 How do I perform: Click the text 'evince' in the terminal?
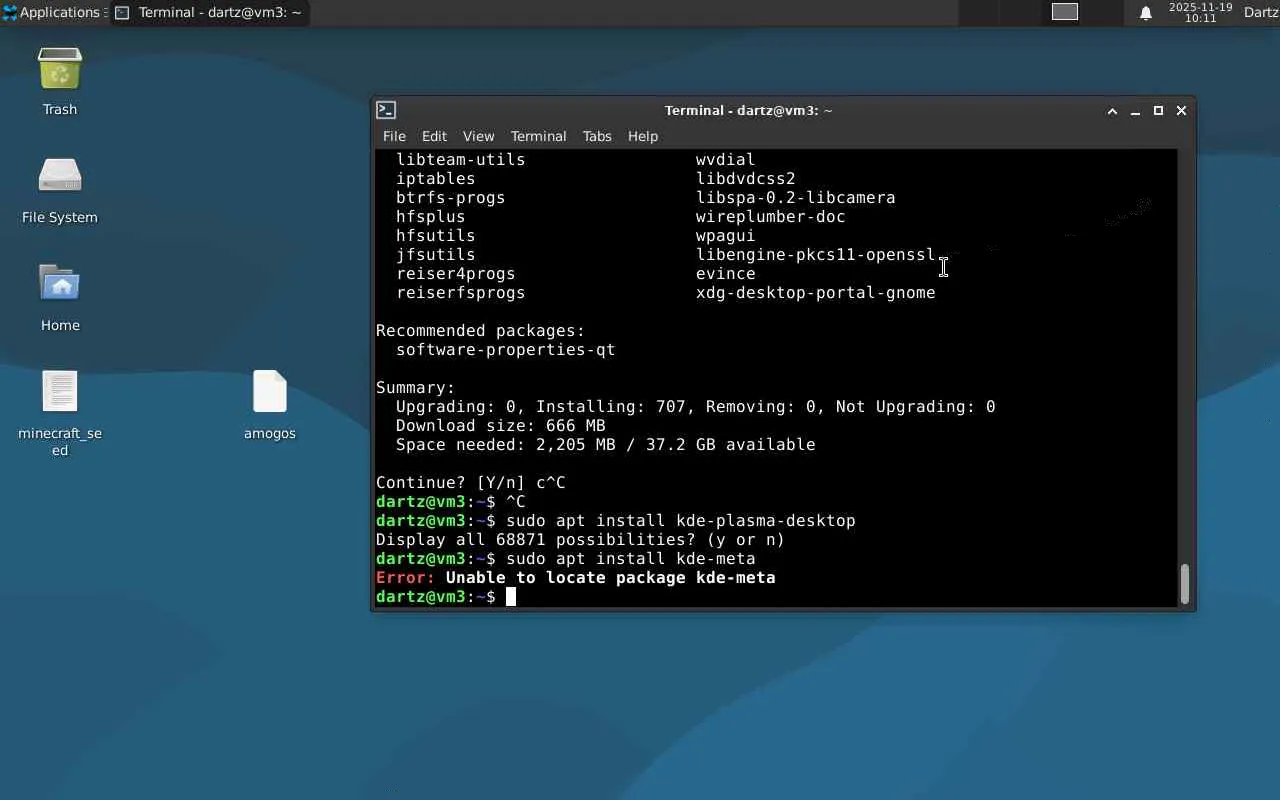[726, 274]
